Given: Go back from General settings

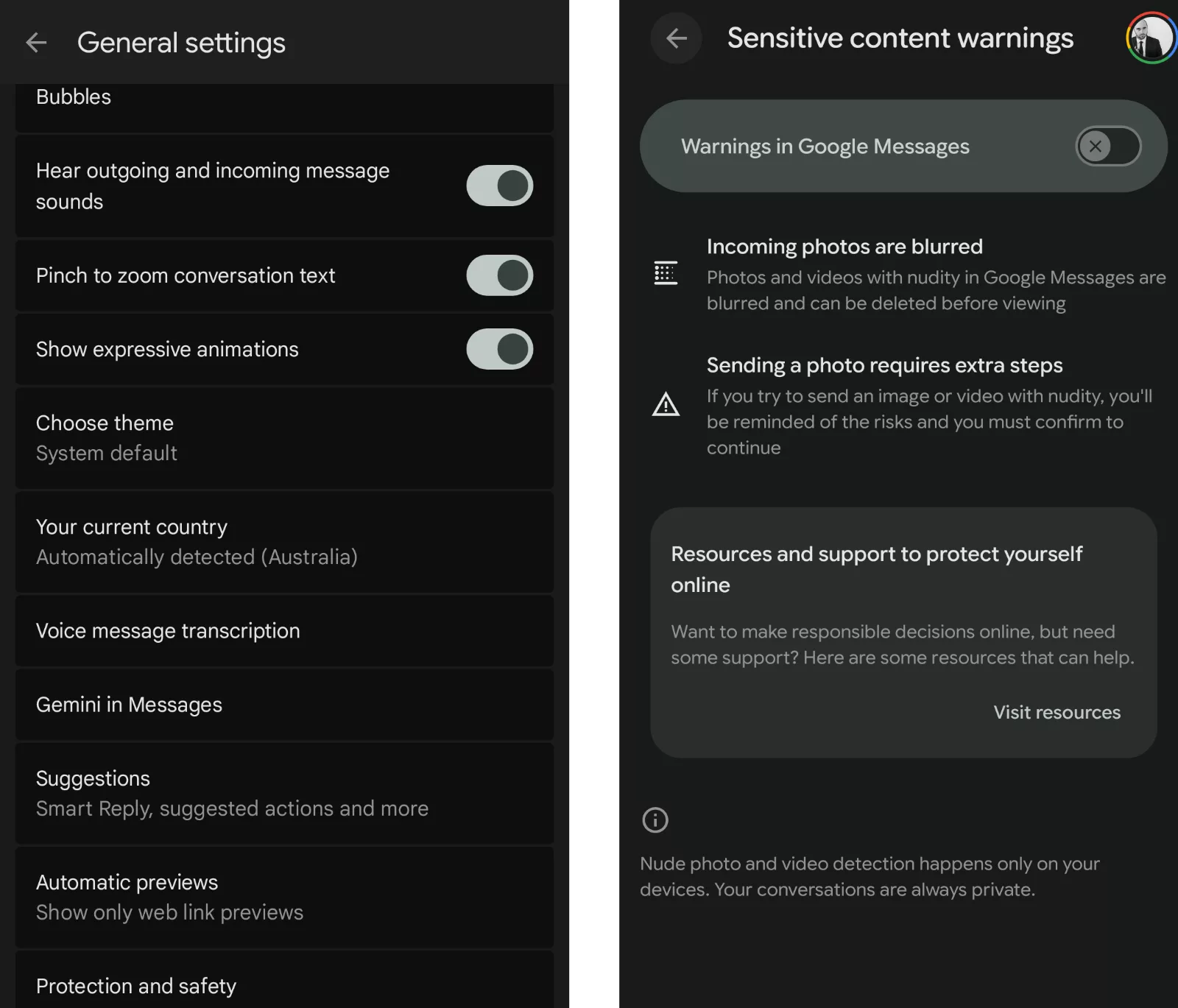Looking at the screenshot, I should click(x=36, y=43).
